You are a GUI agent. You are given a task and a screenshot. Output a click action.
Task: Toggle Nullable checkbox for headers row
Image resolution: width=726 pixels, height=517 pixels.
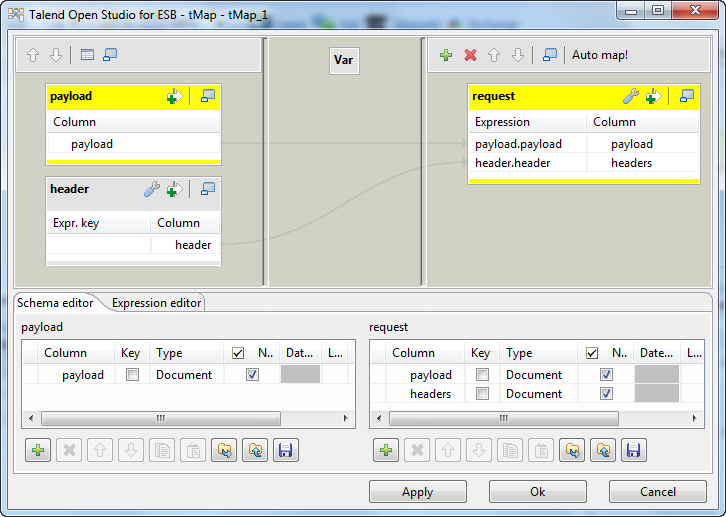pos(606,394)
